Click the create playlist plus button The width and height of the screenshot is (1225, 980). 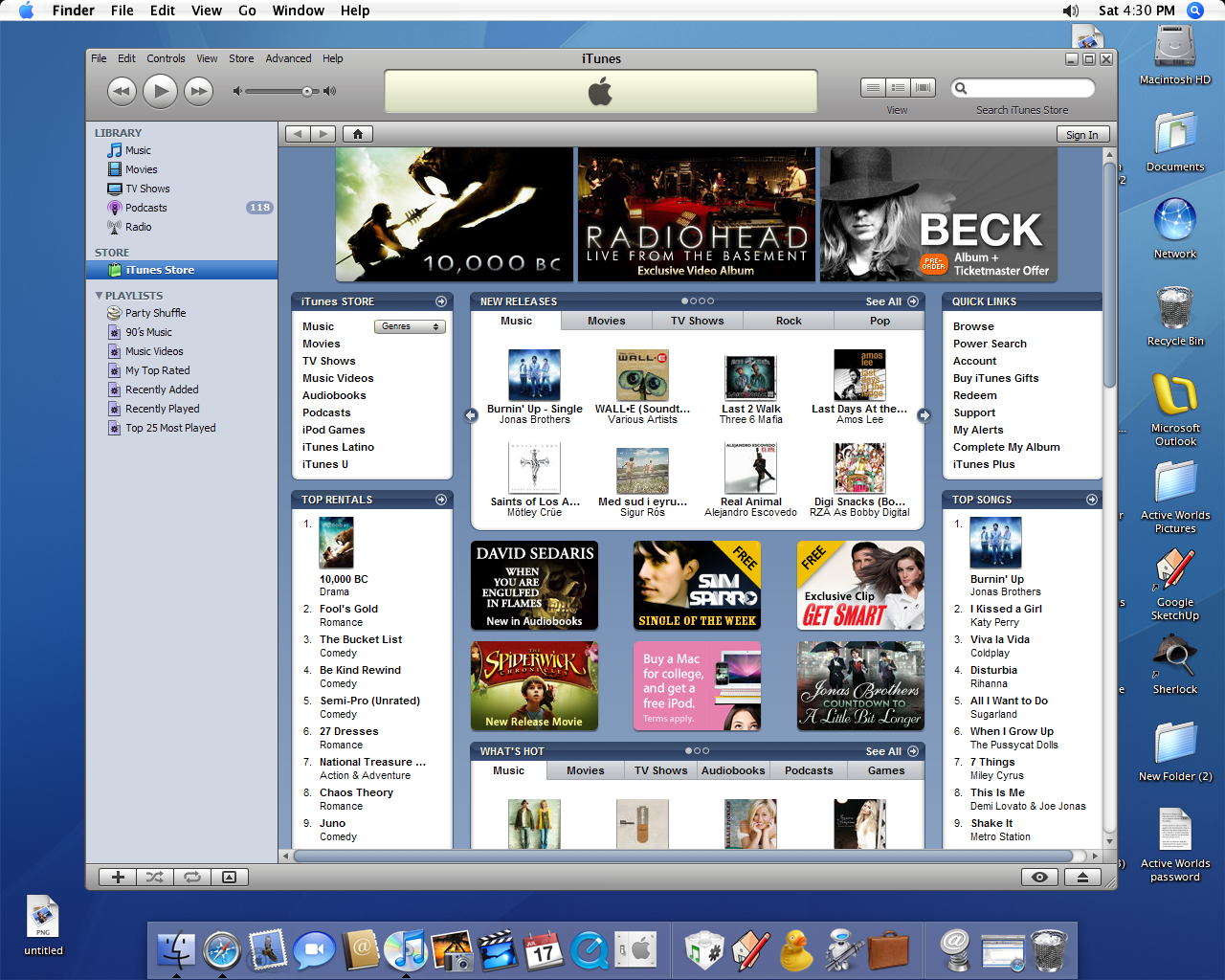coord(118,877)
